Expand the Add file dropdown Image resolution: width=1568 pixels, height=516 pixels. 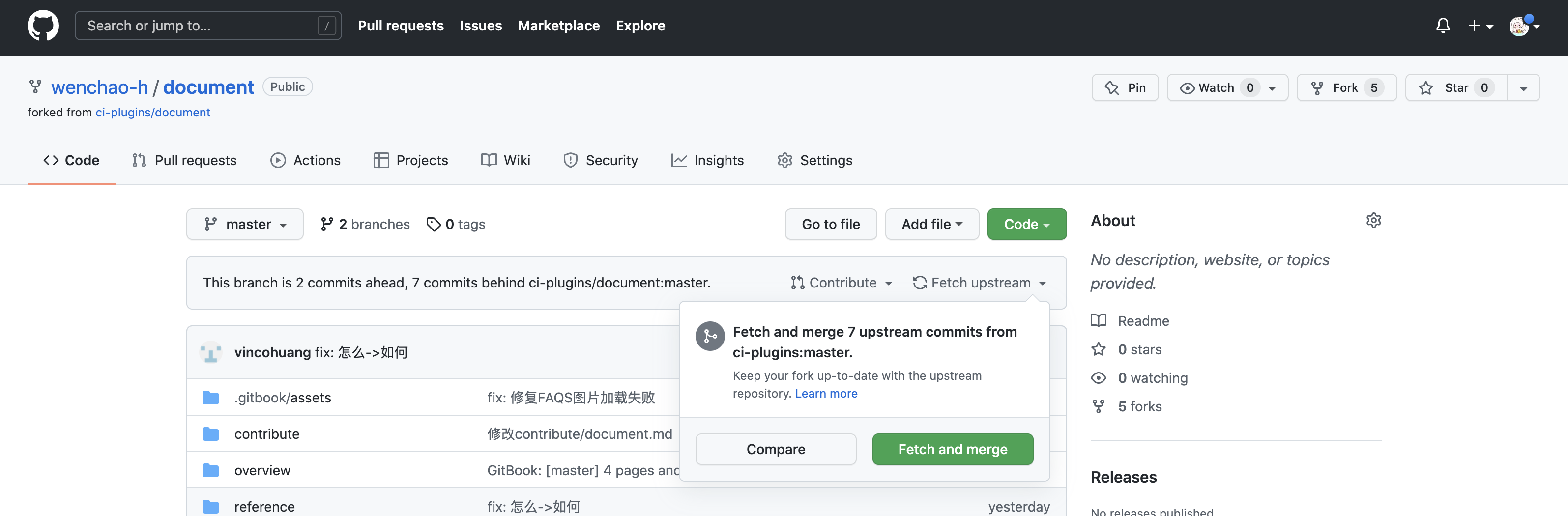coord(931,225)
